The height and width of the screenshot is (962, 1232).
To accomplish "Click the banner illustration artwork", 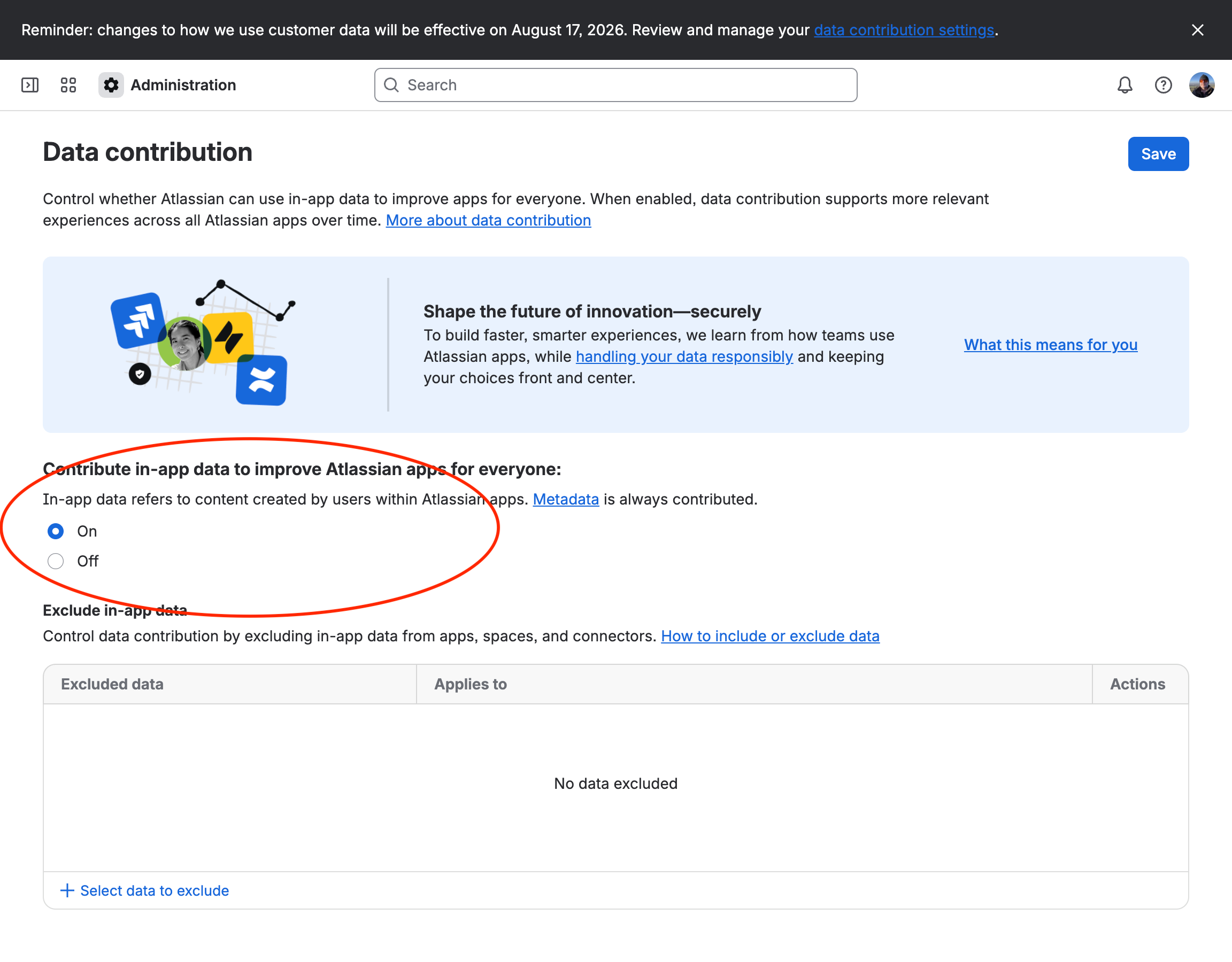I will click(203, 342).
